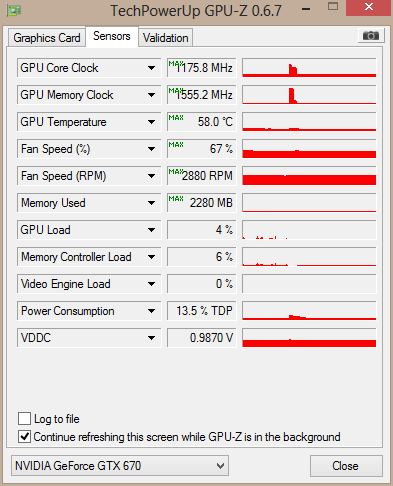The image size is (393, 486).
Task: Click the GPU-Z app icon in title bar
Action: point(14,10)
